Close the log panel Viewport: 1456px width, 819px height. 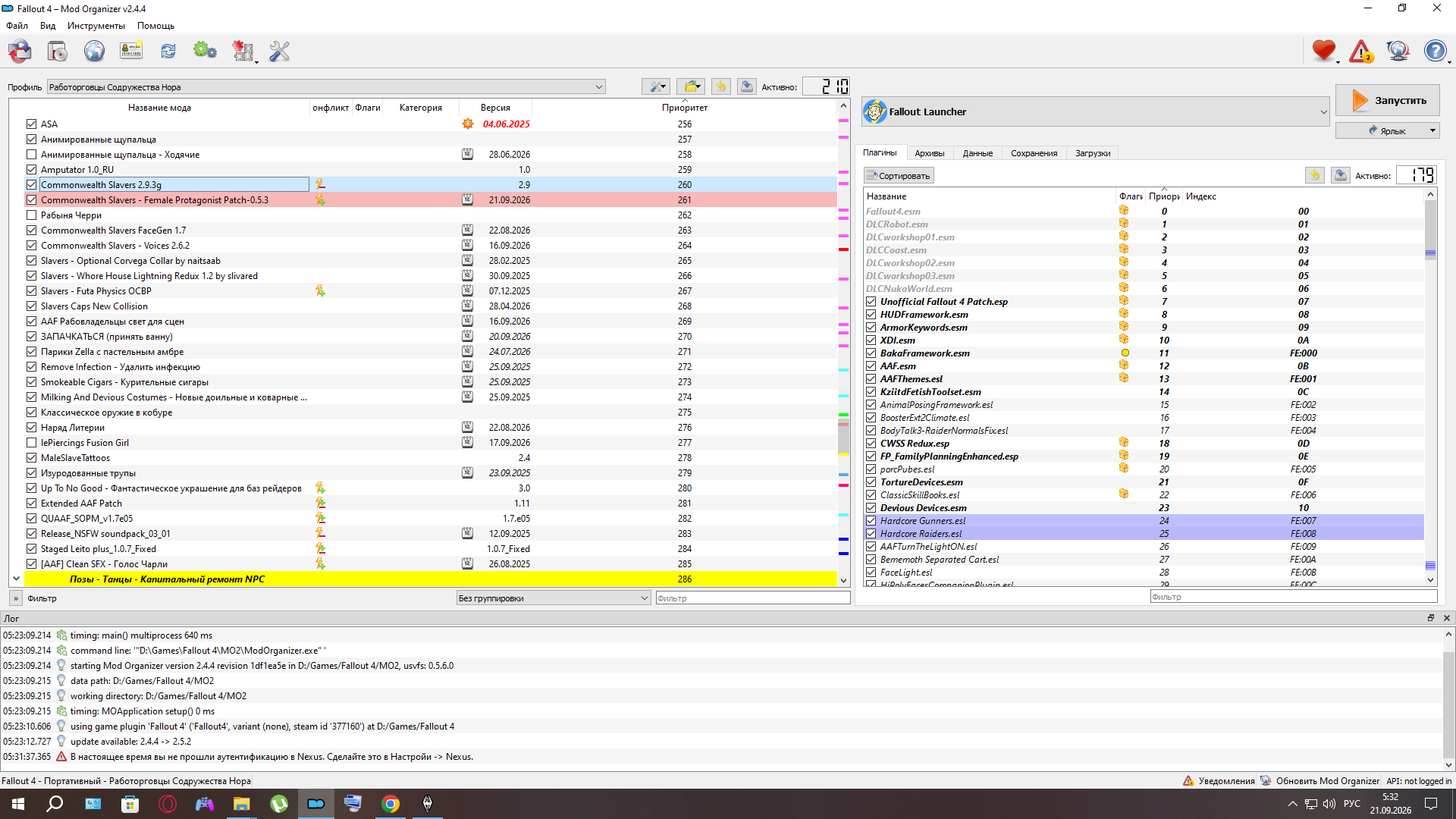coord(1447,618)
